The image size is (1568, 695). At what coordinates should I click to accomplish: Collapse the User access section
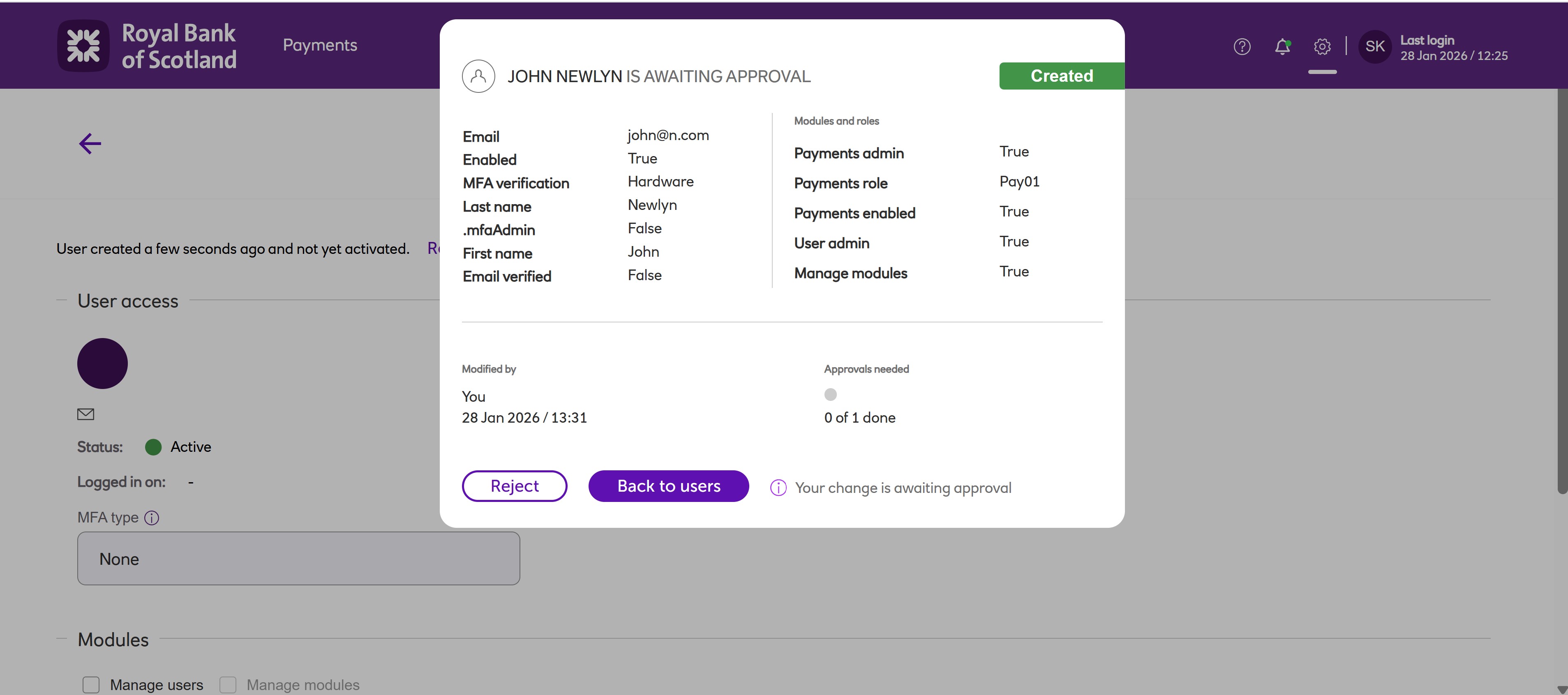pyautogui.click(x=61, y=300)
